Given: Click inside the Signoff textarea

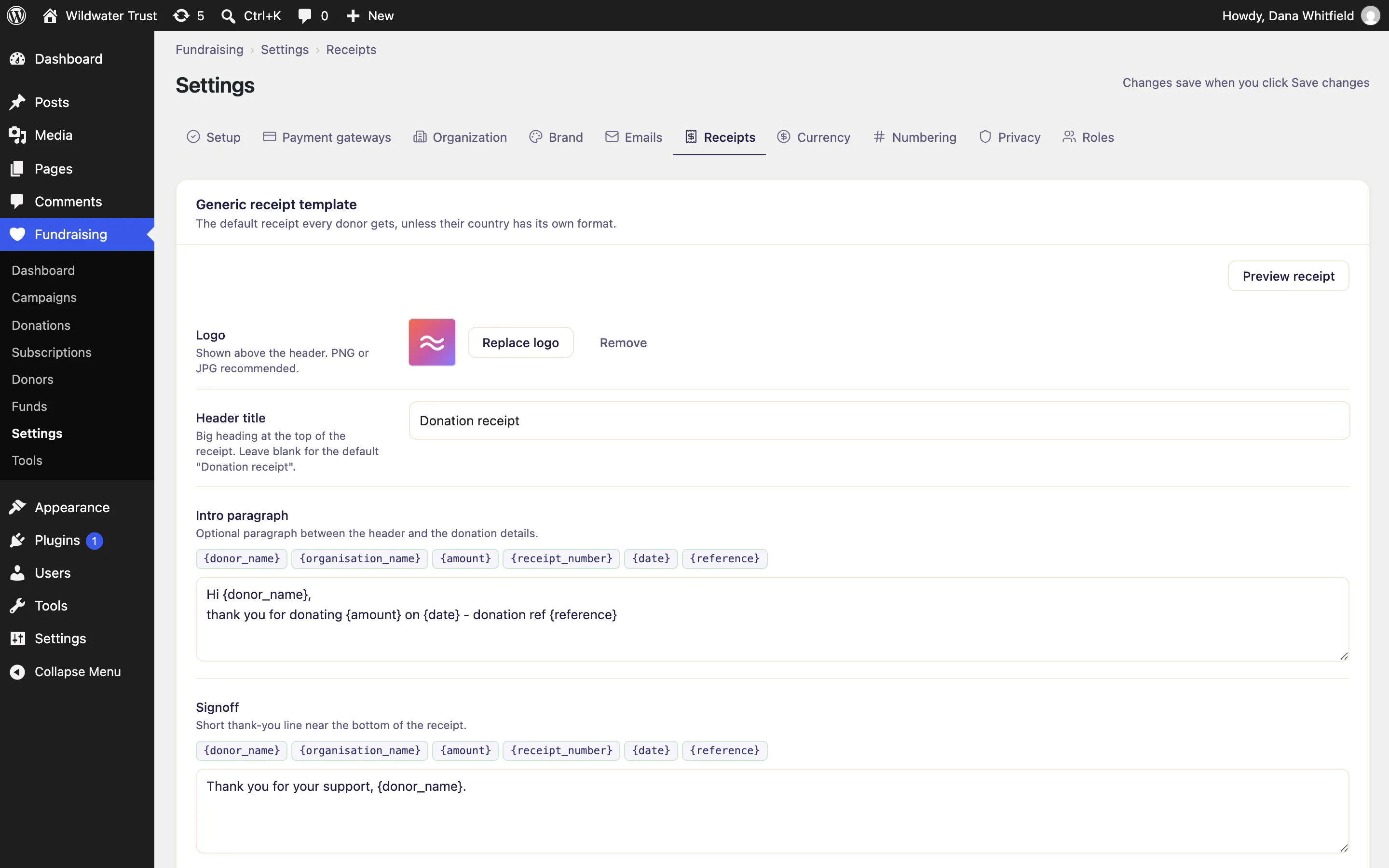Looking at the screenshot, I should (773, 811).
